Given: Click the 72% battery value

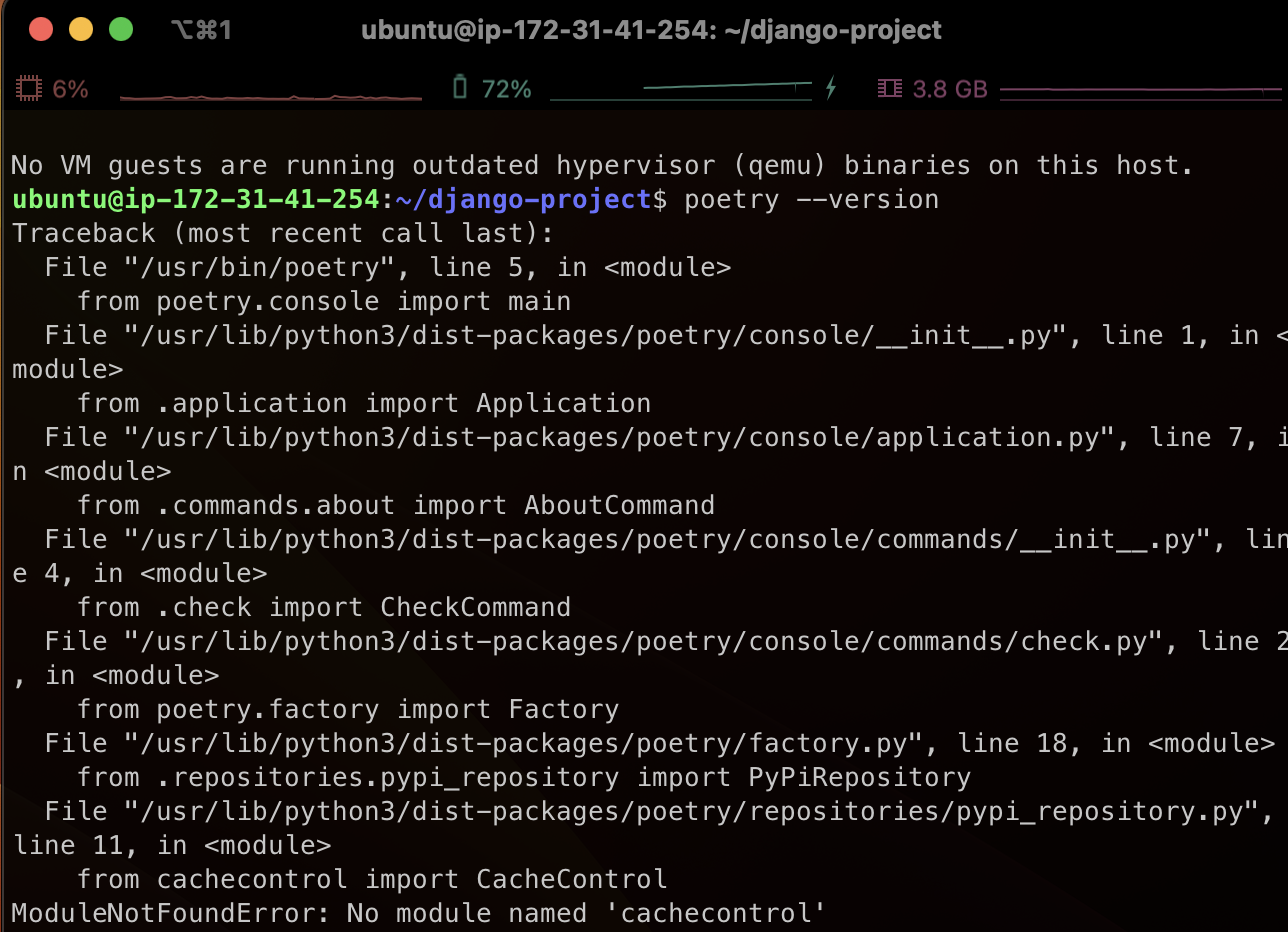Looking at the screenshot, I should pos(506,89).
